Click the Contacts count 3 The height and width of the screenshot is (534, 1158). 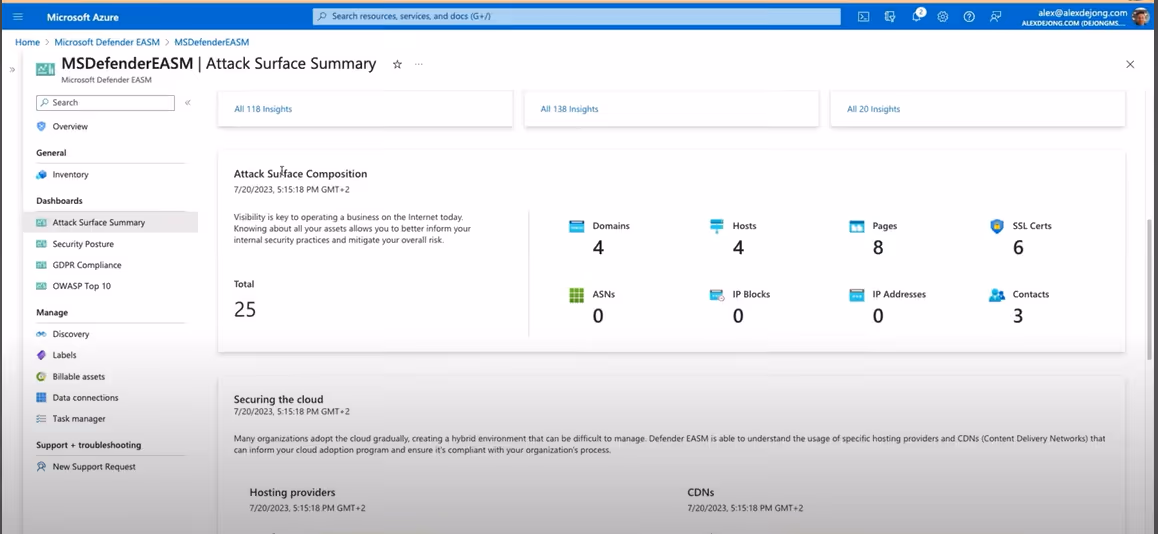point(1018,316)
